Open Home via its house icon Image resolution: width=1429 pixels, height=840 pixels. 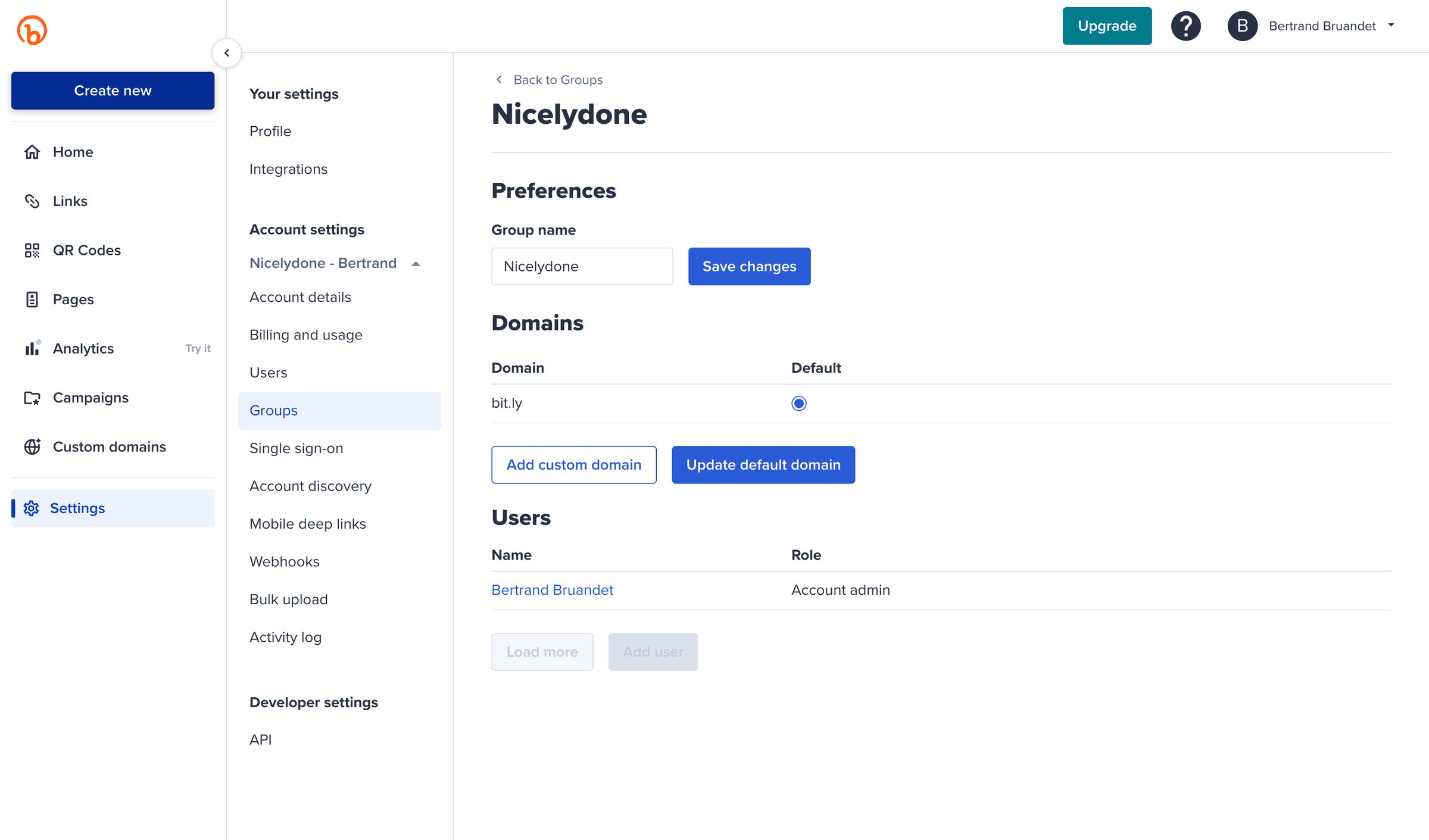pos(32,152)
